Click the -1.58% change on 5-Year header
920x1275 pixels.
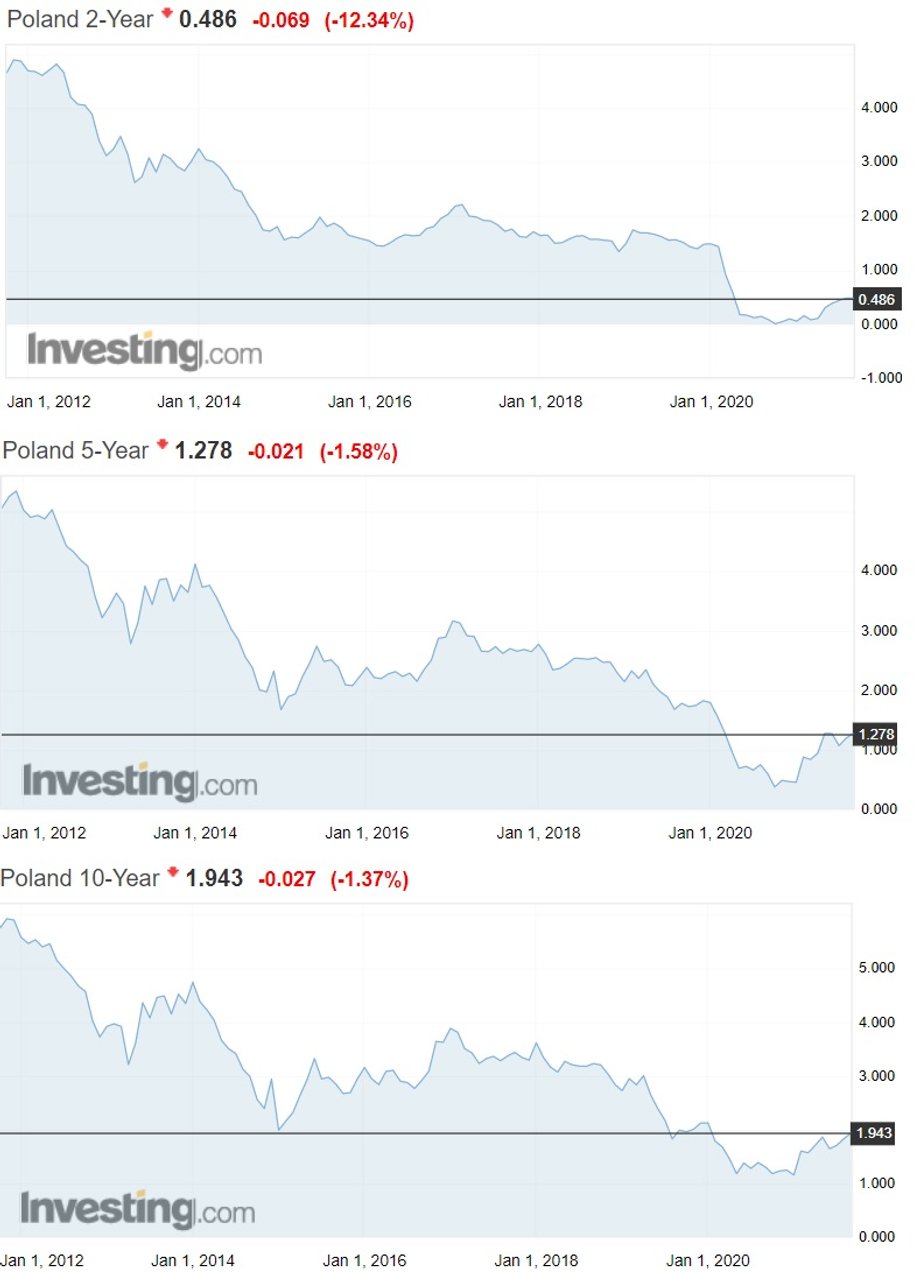[359, 452]
